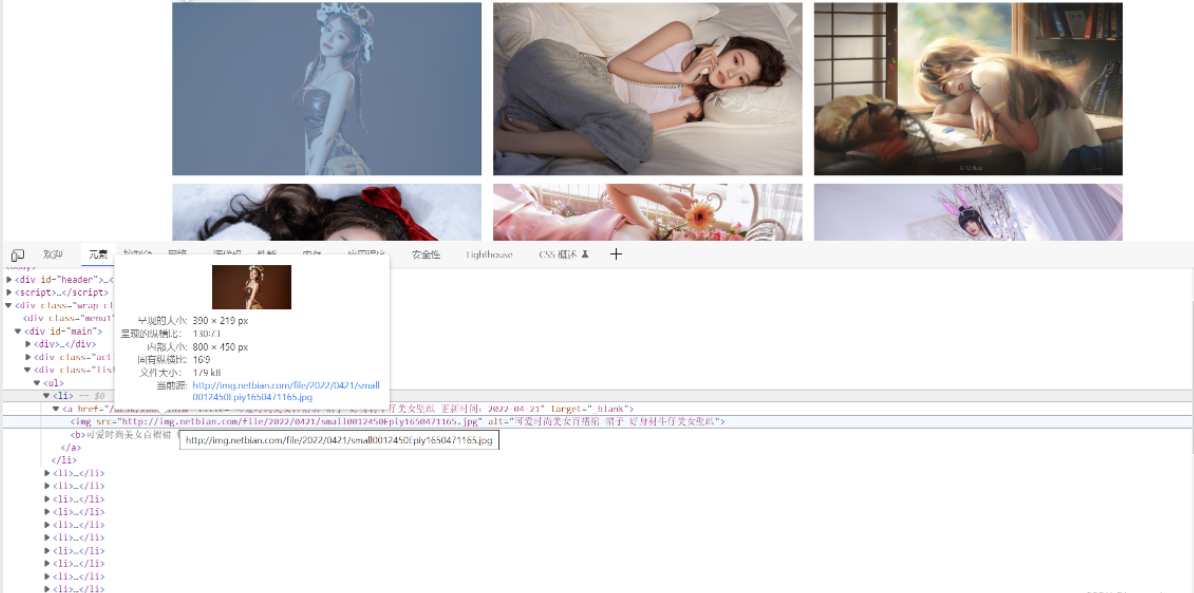Click the 16:9 intrinsic aspect ratio value
Screen dimensions: 1194x593
pyautogui.click(x=202, y=359)
